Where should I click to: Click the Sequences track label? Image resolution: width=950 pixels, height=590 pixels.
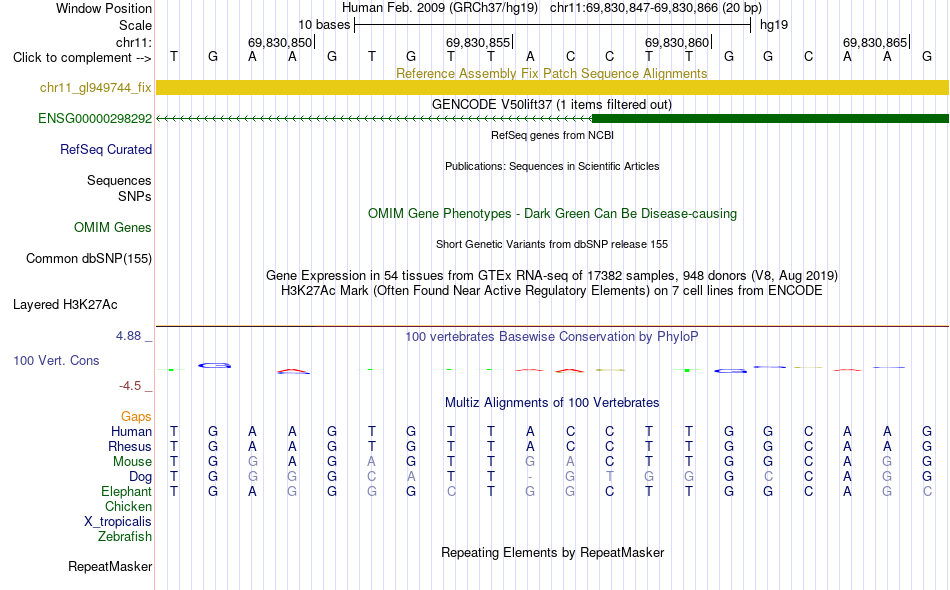click(119, 181)
